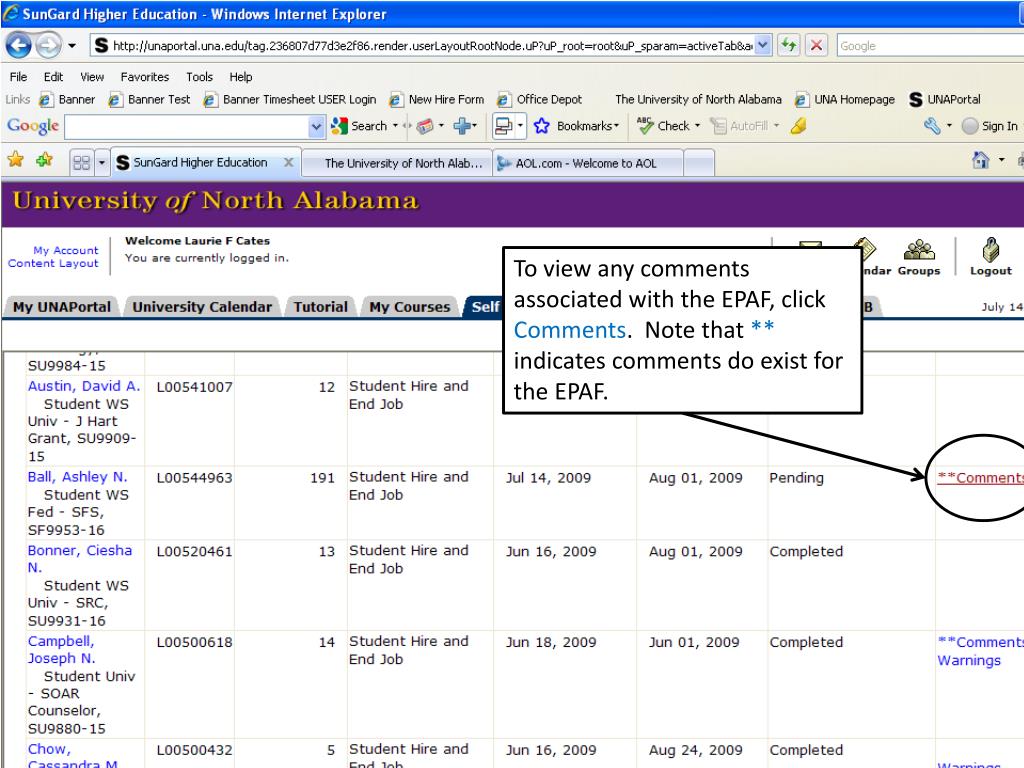Click the Add to Favorites star-plus icon
Screen dimensions: 1024x768
click(44, 160)
